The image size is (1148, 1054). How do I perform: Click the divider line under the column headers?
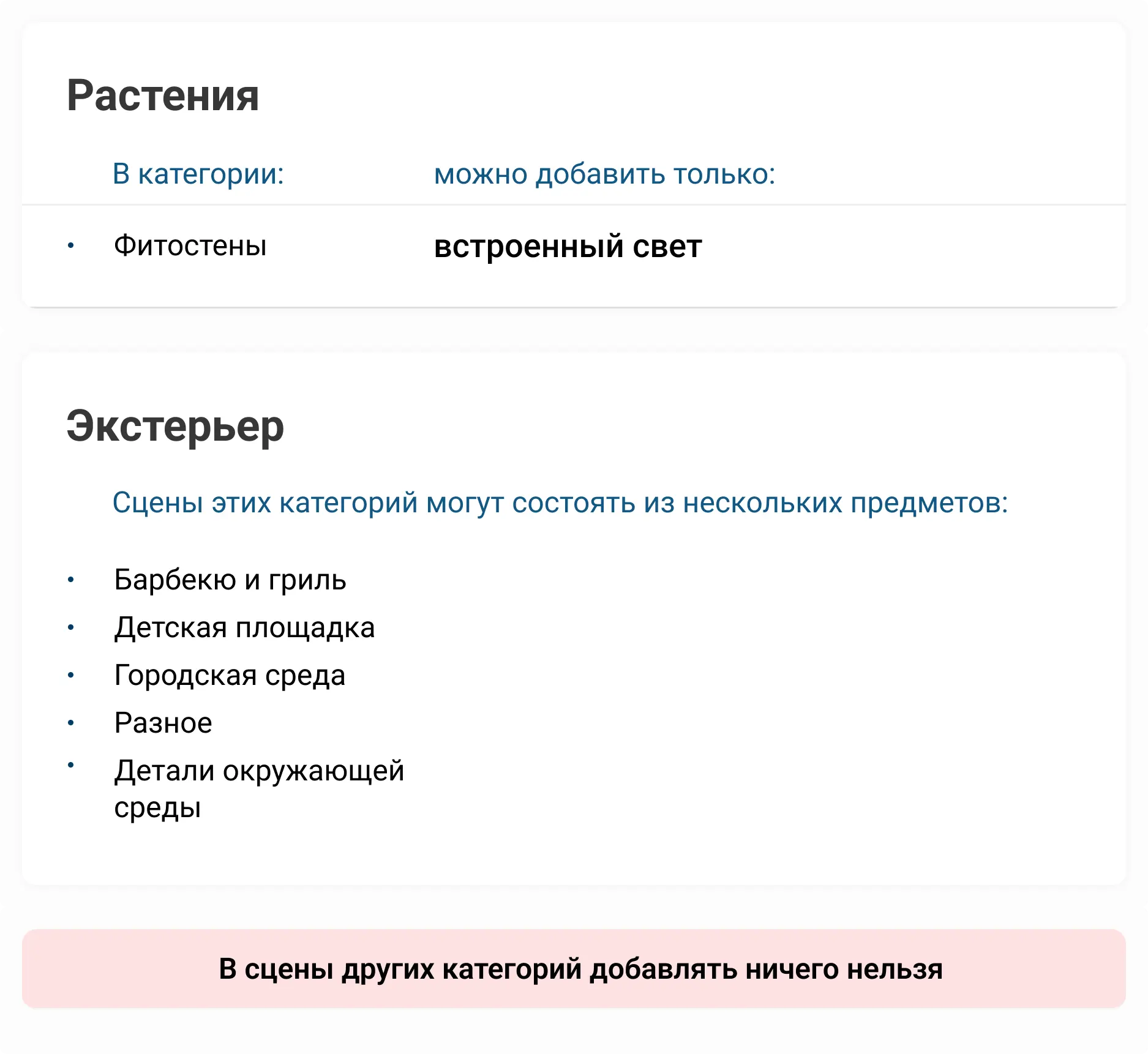[574, 204]
